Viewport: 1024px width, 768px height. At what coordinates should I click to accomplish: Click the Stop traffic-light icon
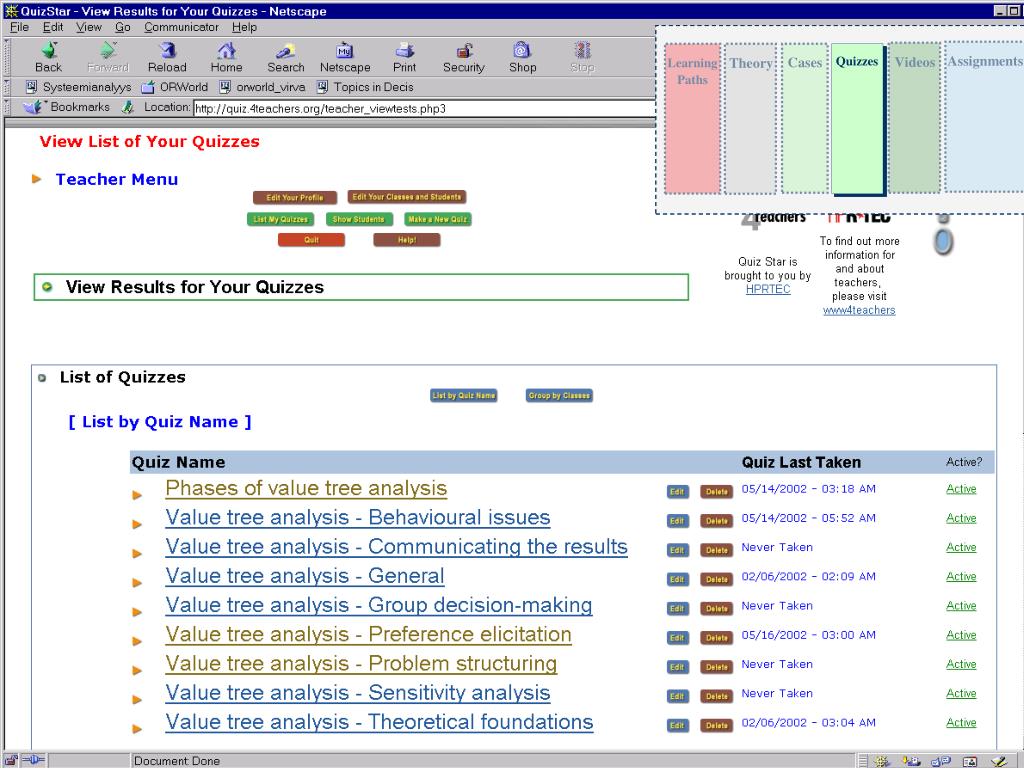click(582, 51)
